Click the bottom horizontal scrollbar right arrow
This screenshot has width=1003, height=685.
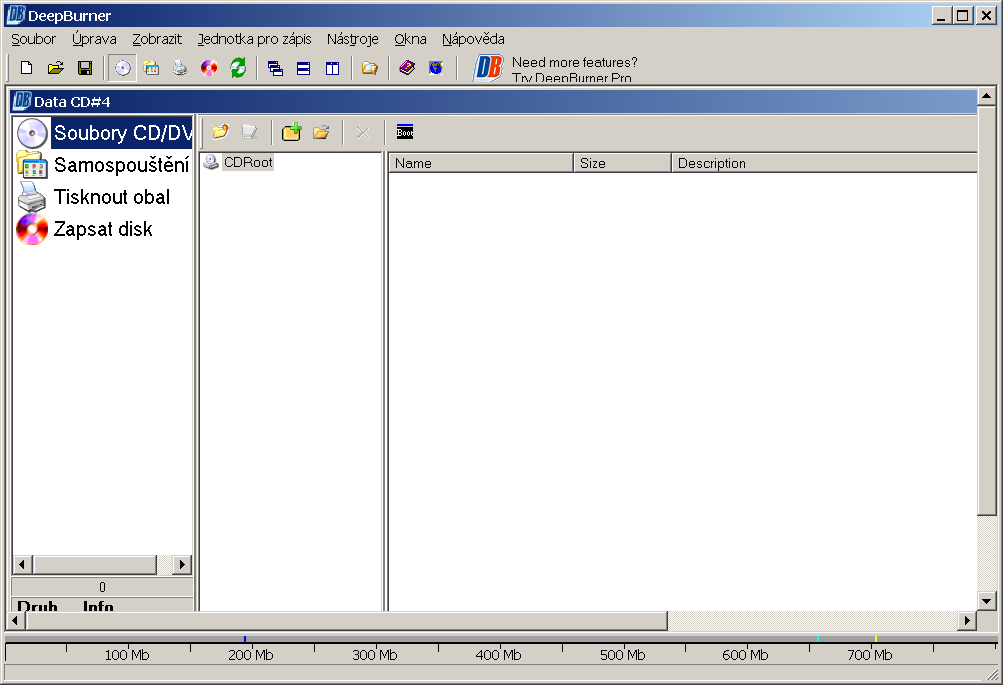click(x=966, y=620)
